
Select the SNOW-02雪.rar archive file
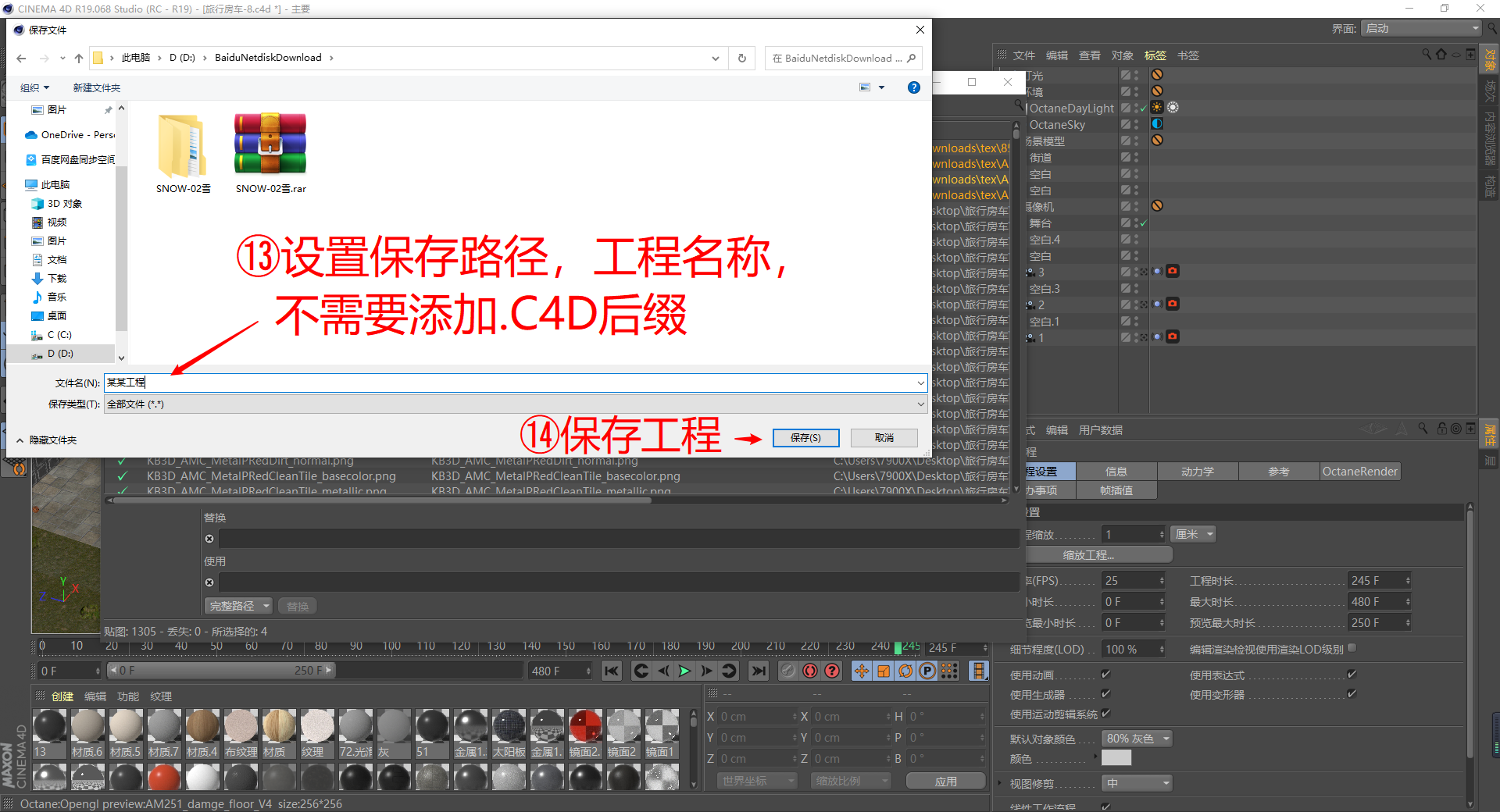click(x=270, y=153)
